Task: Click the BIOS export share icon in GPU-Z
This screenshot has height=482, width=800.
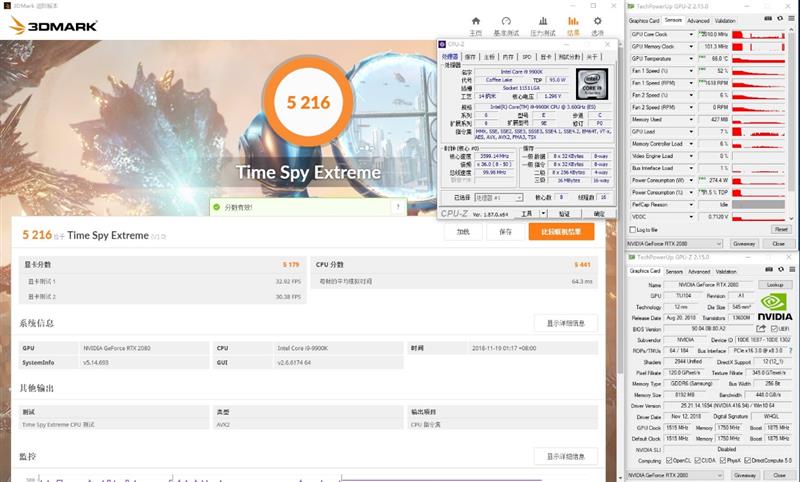Action: click(761, 329)
